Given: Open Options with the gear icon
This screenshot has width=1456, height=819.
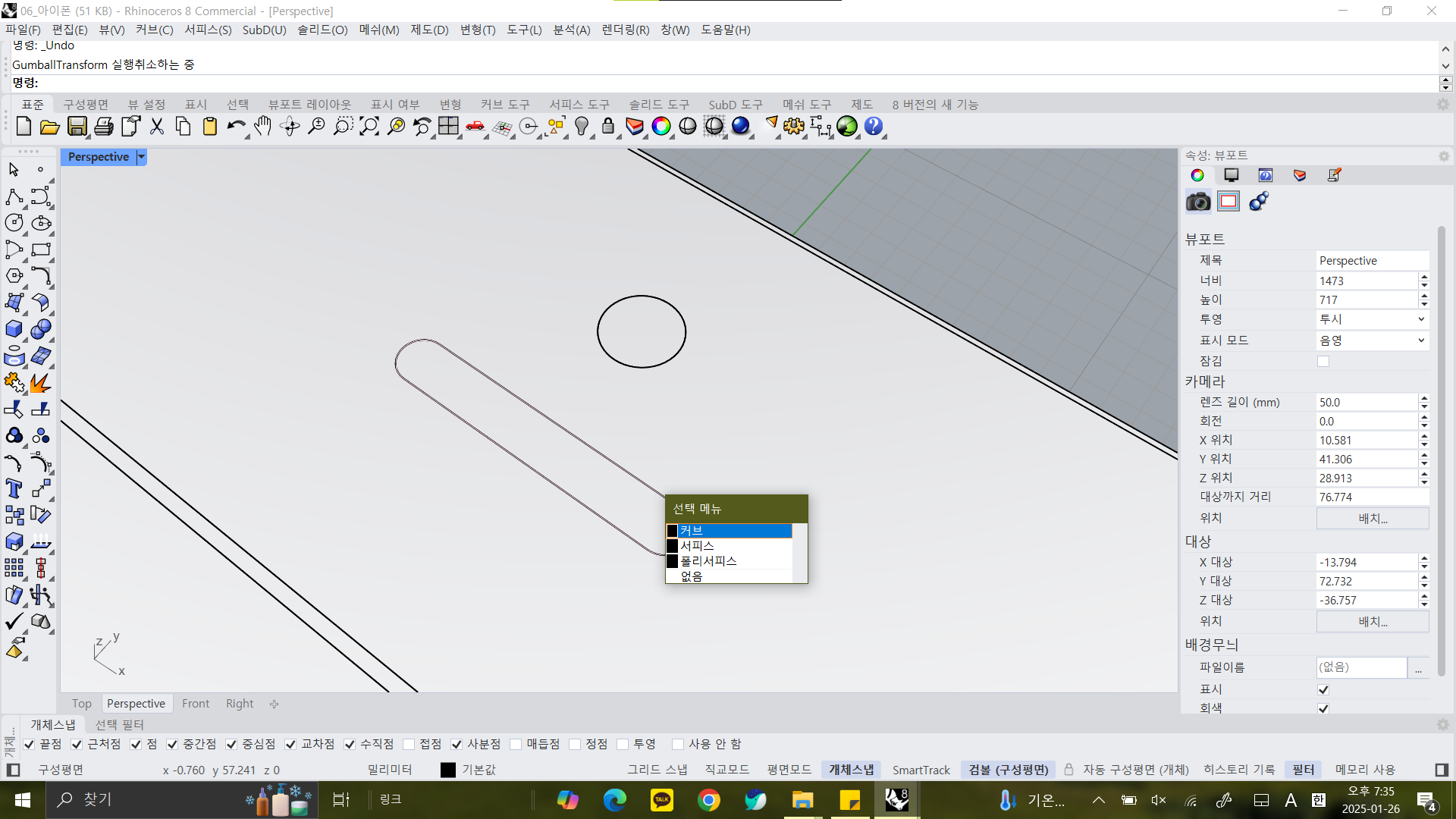Looking at the screenshot, I should click(x=794, y=127).
